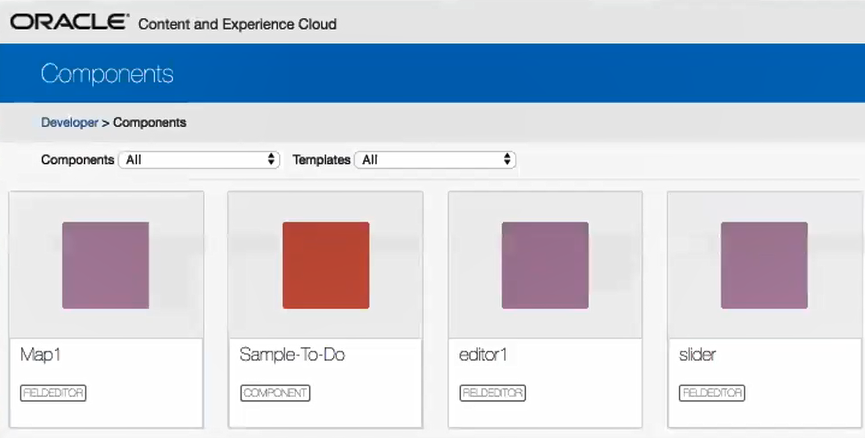Open the Components filter dropdown

[x=199, y=160]
